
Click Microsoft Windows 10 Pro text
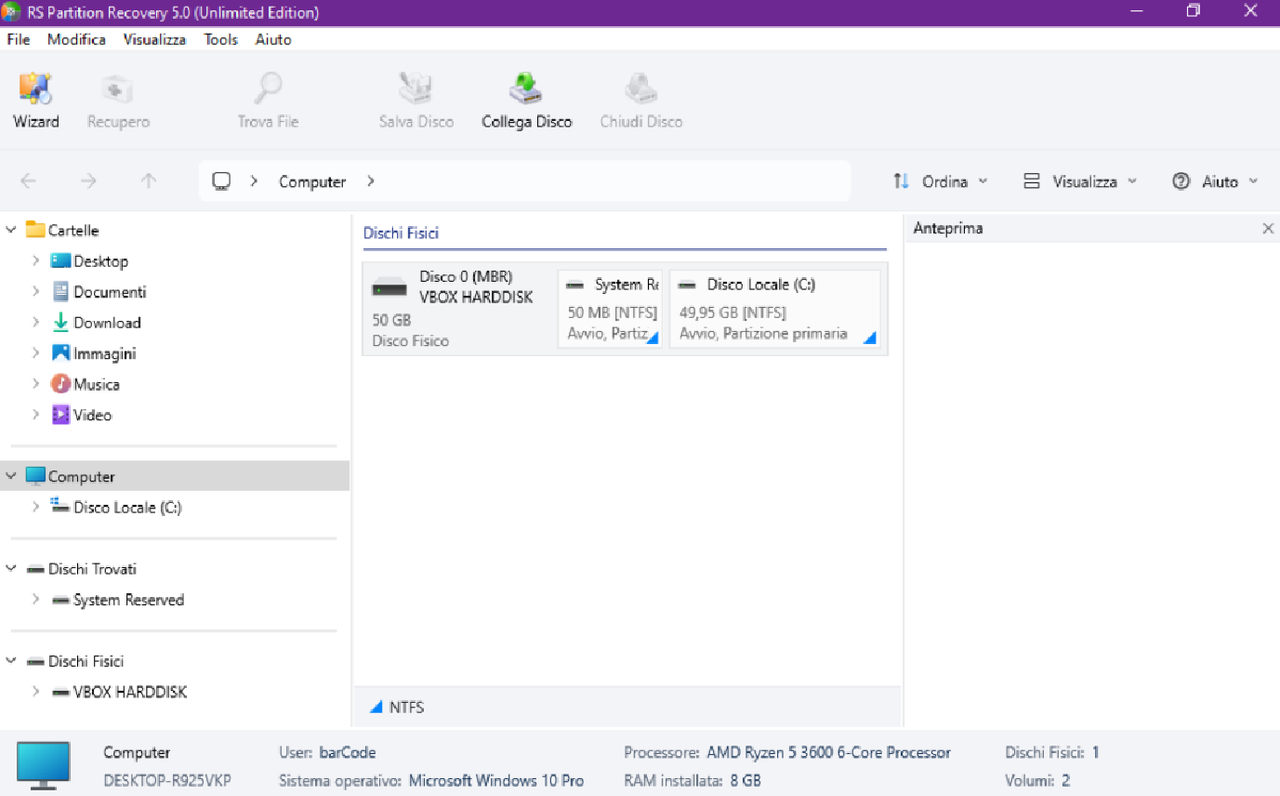tap(496, 780)
